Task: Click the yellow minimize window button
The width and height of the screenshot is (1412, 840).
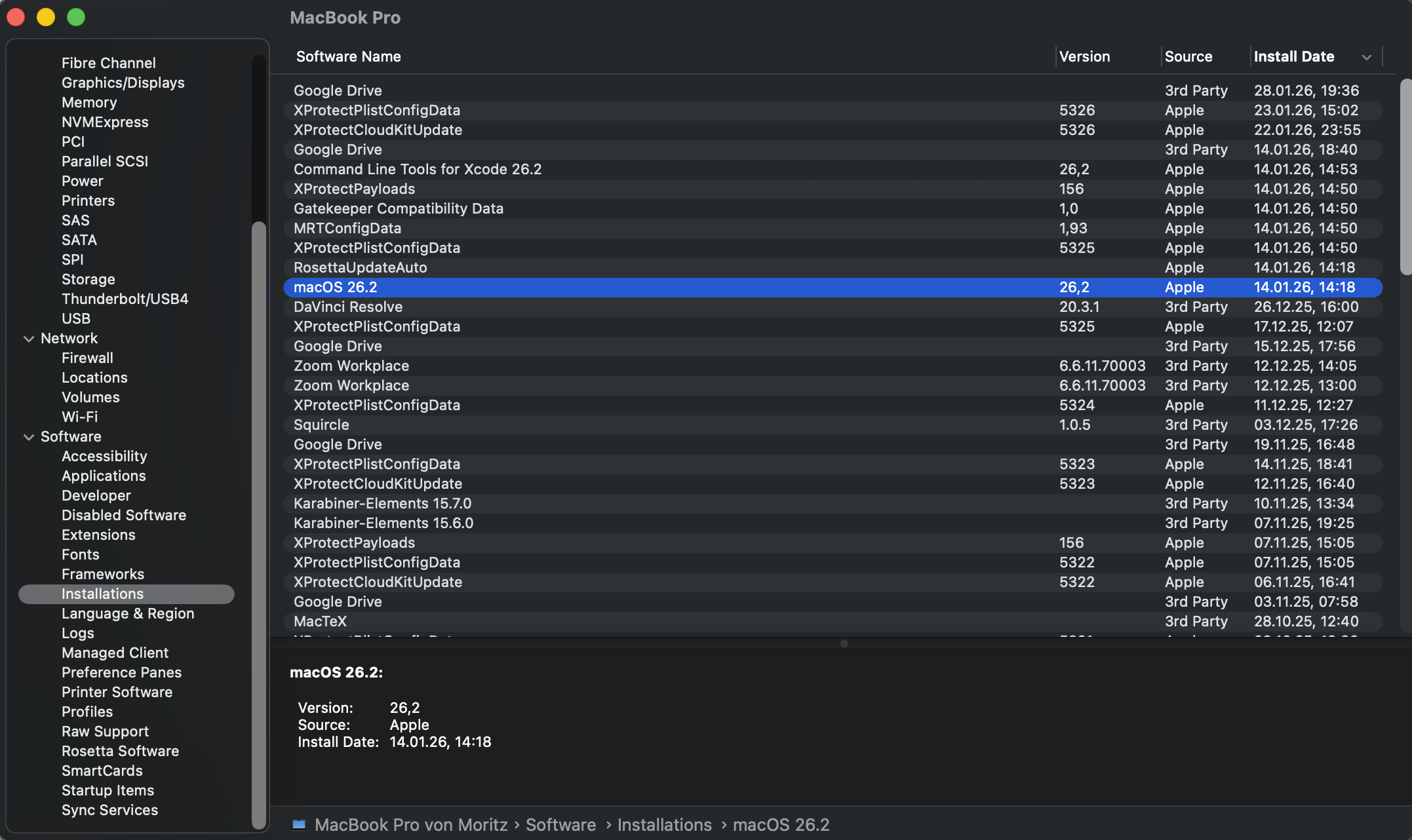Action: pos(46,17)
